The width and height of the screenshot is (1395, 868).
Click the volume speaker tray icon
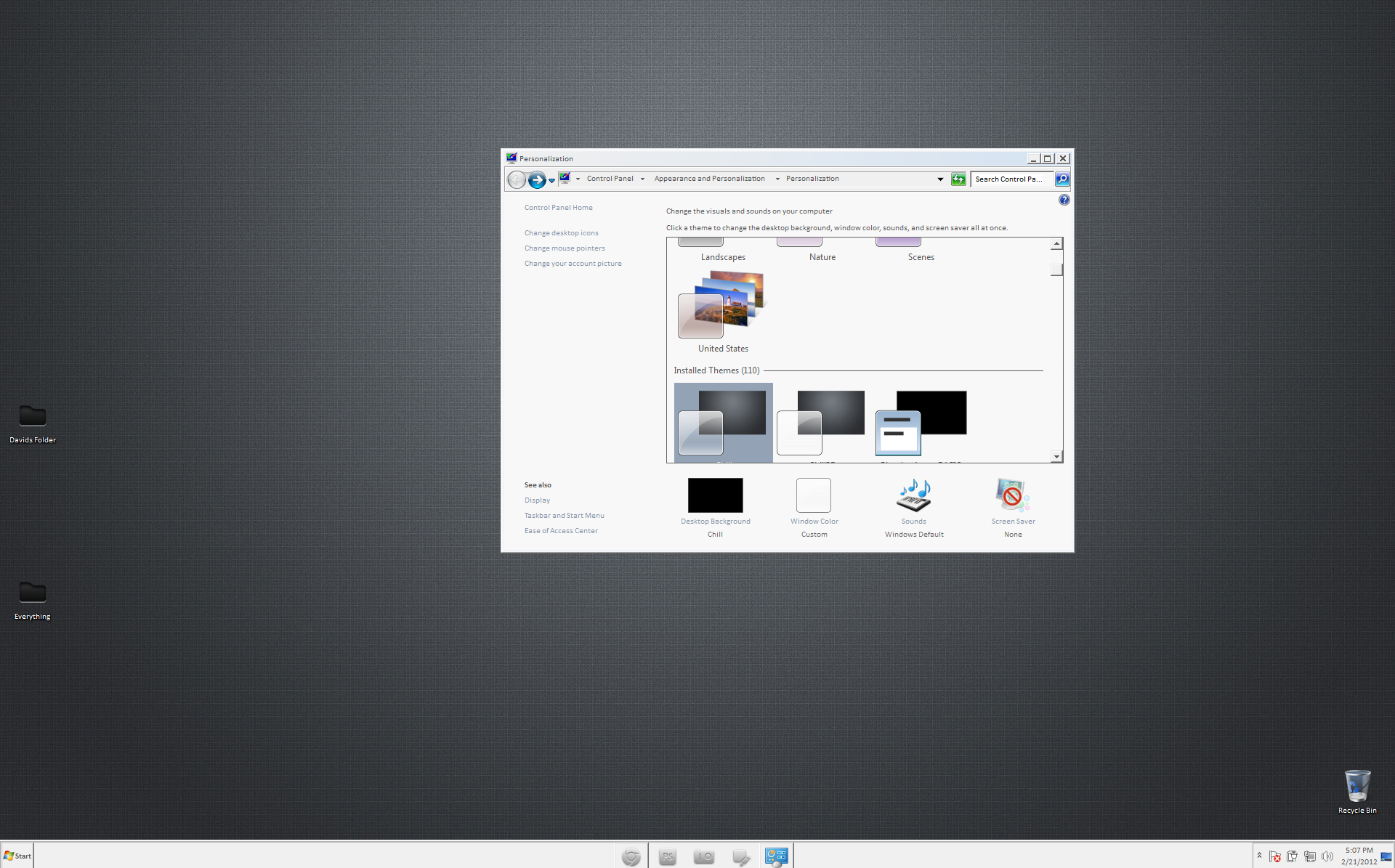[x=1327, y=856]
